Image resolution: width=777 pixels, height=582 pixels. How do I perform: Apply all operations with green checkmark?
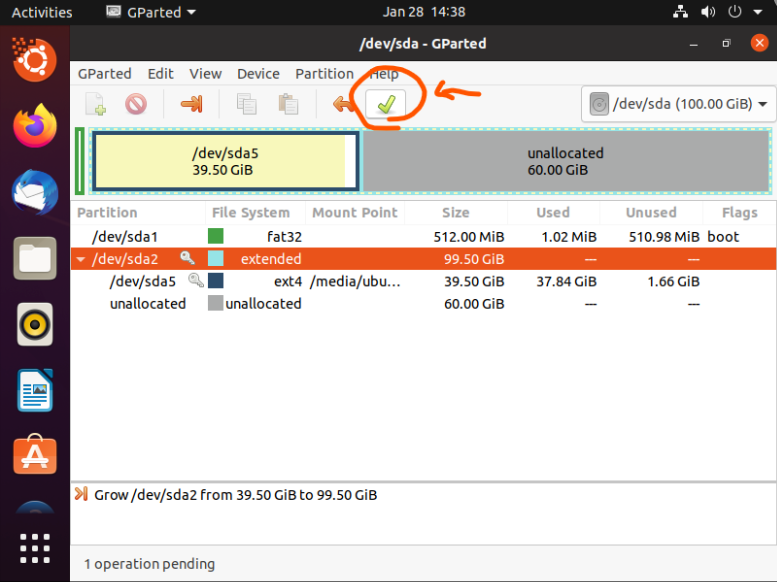pyautogui.click(x=386, y=104)
